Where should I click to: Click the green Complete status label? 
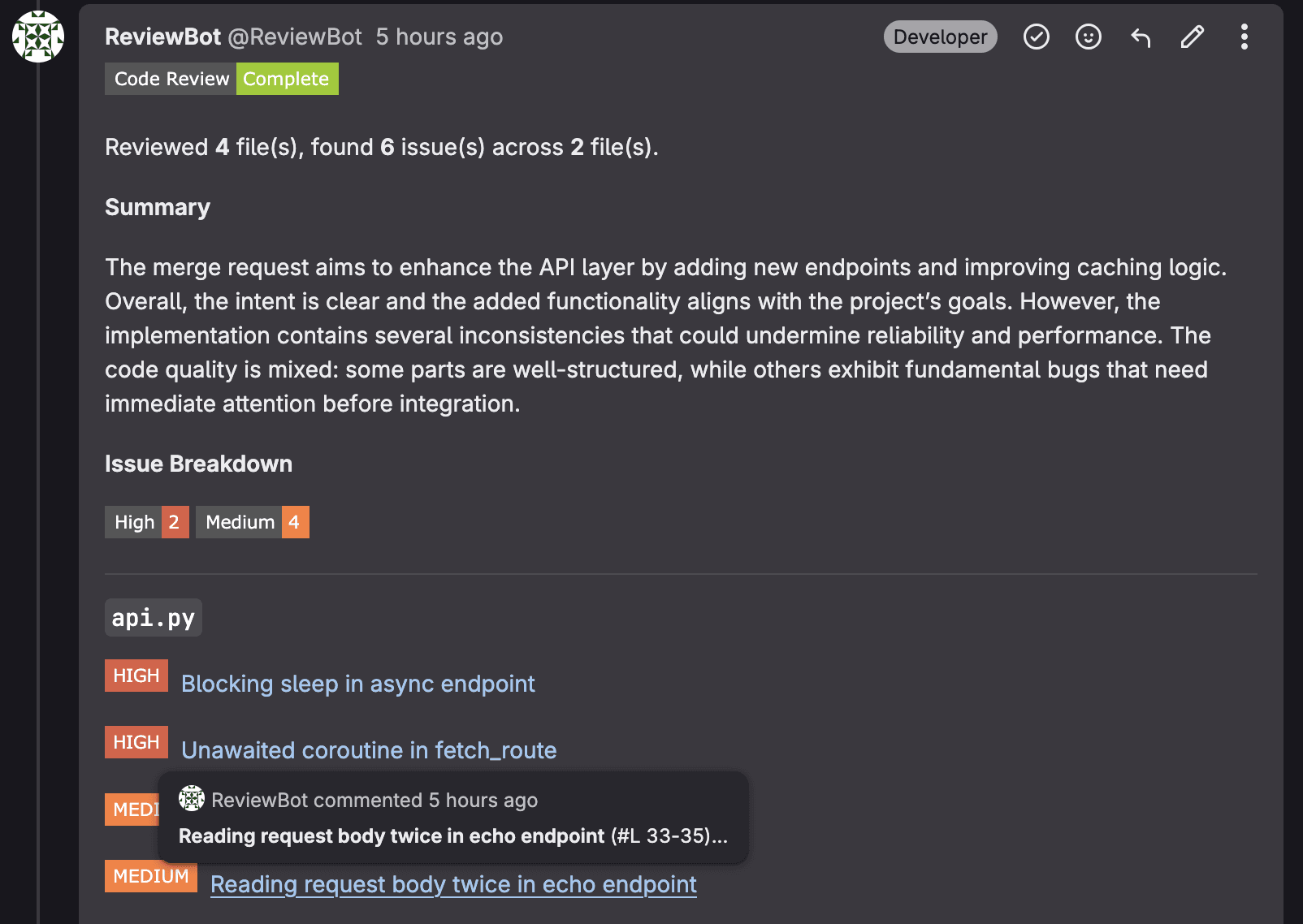tap(287, 79)
